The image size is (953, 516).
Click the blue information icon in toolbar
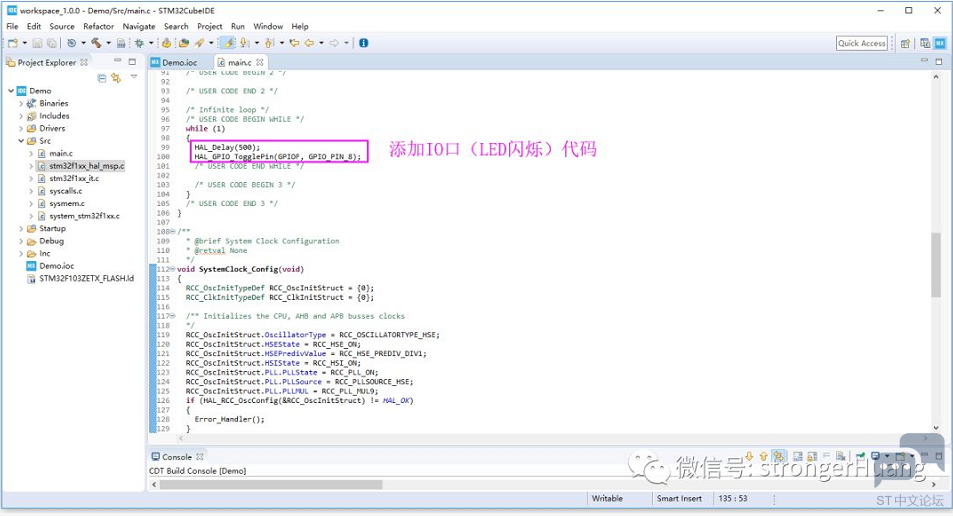(x=363, y=43)
